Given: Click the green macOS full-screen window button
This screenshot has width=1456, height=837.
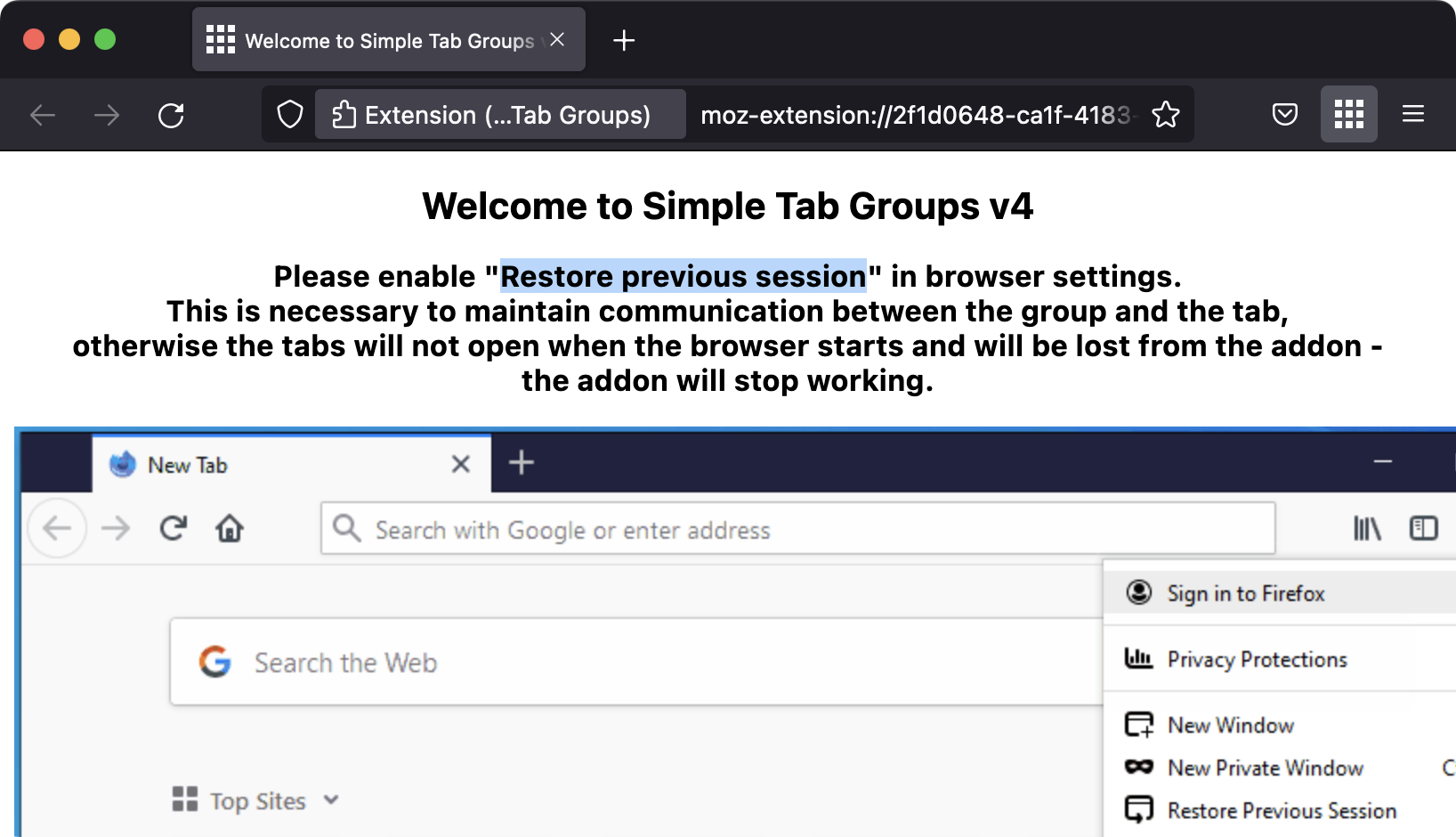Looking at the screenshot, I should tap(105, 40).
